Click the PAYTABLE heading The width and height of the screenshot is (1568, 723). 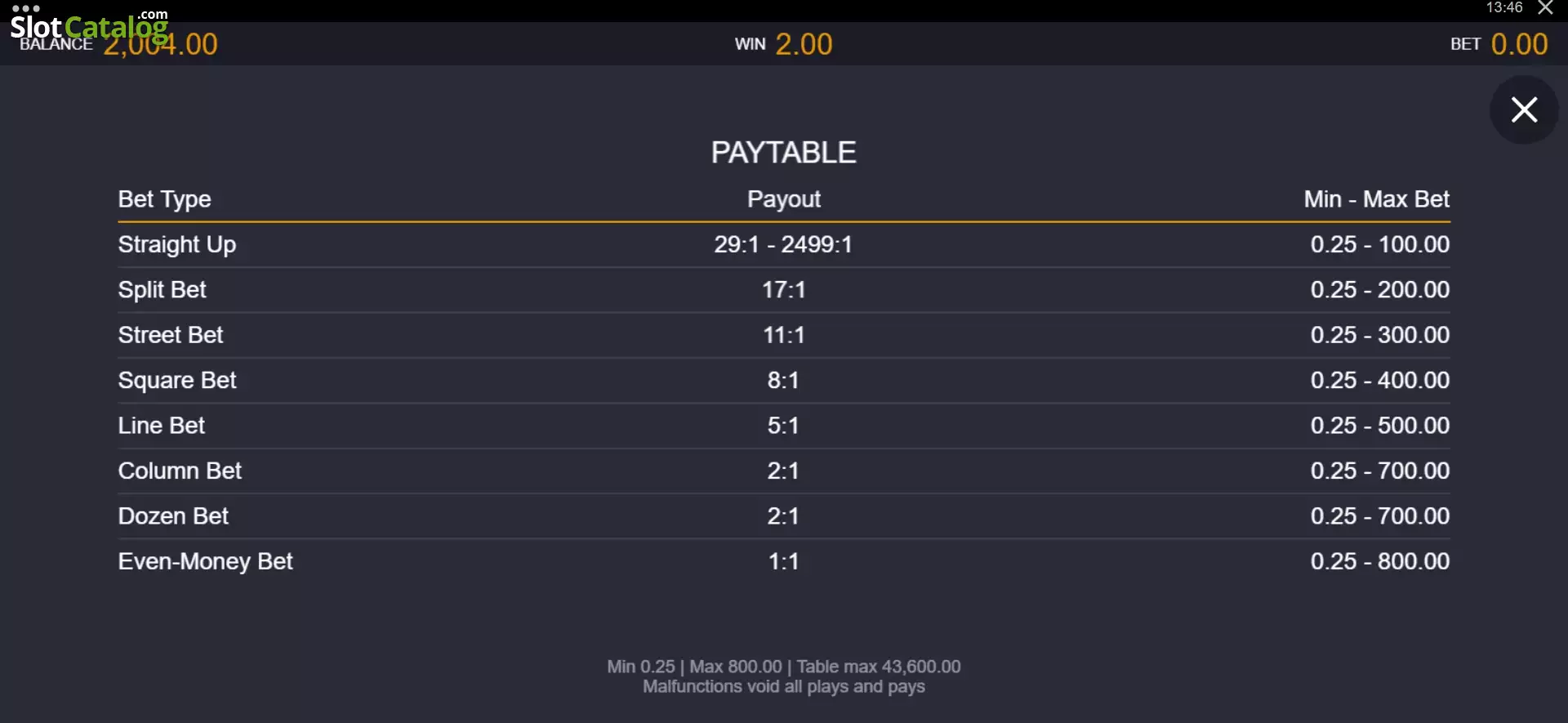tap(783, 153)
